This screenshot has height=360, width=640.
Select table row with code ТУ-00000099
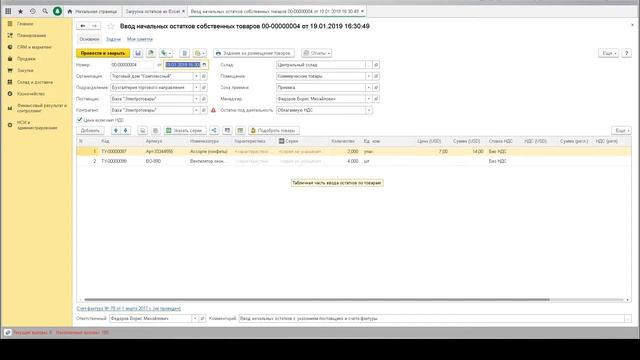[353, 161]
